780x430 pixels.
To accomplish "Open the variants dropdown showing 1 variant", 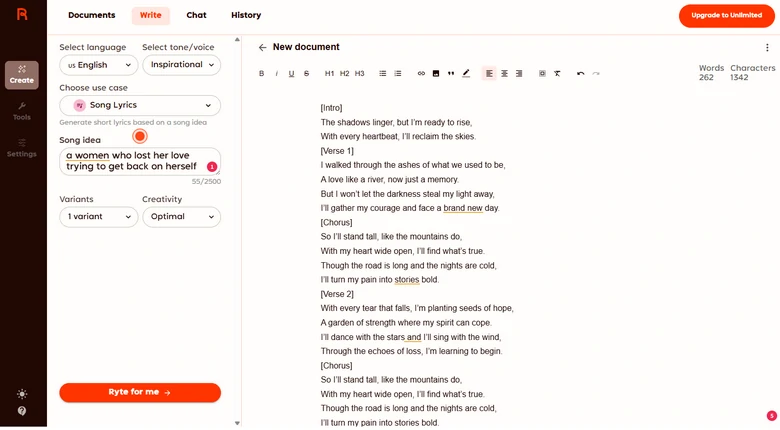I will point(98,217).
